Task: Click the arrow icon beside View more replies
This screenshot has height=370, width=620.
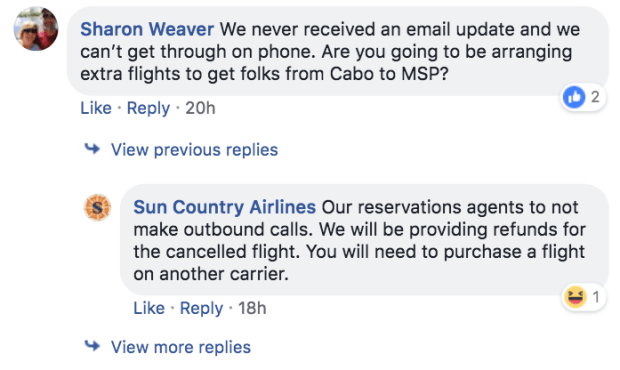Action: (x=92, y=346)
